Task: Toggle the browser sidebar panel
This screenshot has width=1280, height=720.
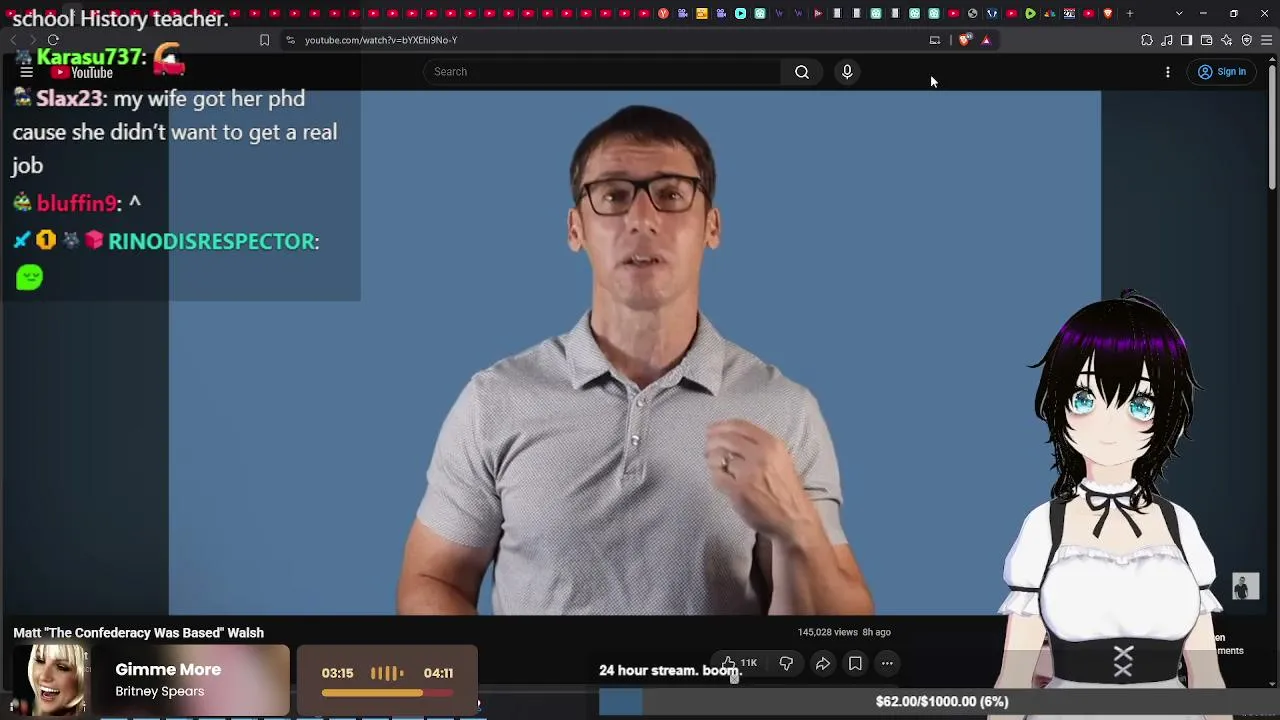Action: [x=1186, y=40]
